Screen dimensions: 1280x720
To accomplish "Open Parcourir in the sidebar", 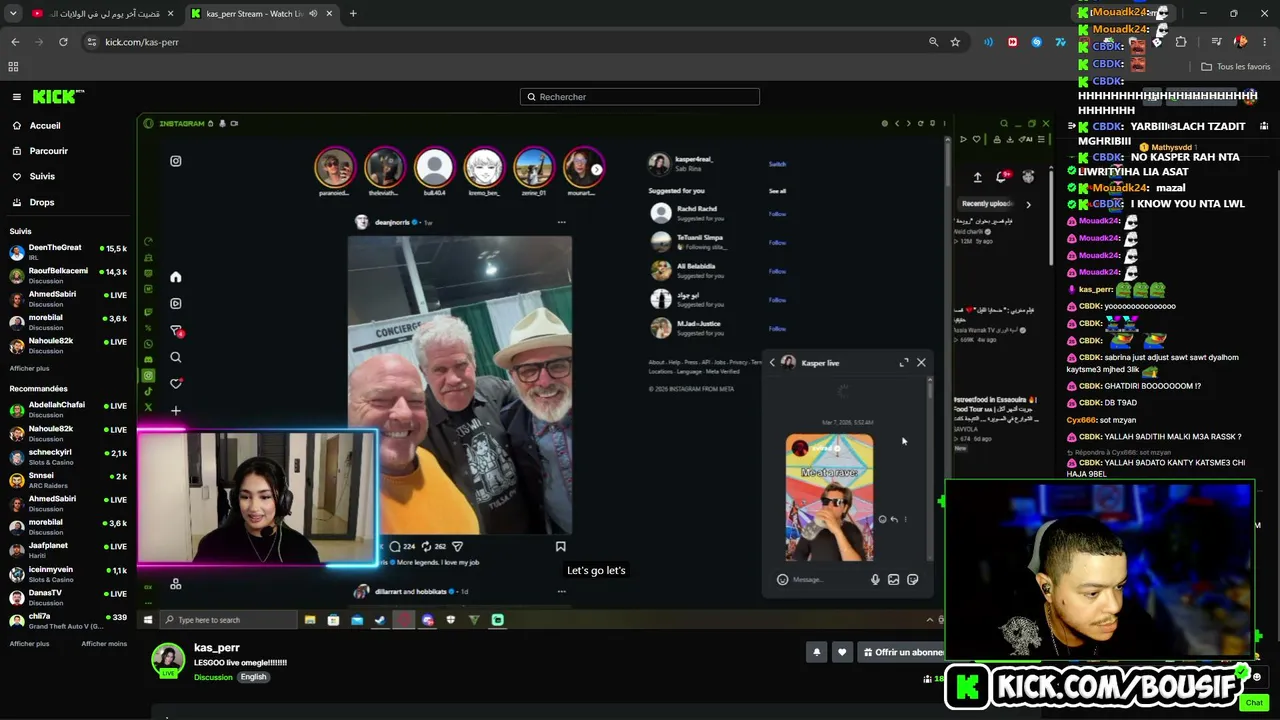I will [x=49, y=151].
